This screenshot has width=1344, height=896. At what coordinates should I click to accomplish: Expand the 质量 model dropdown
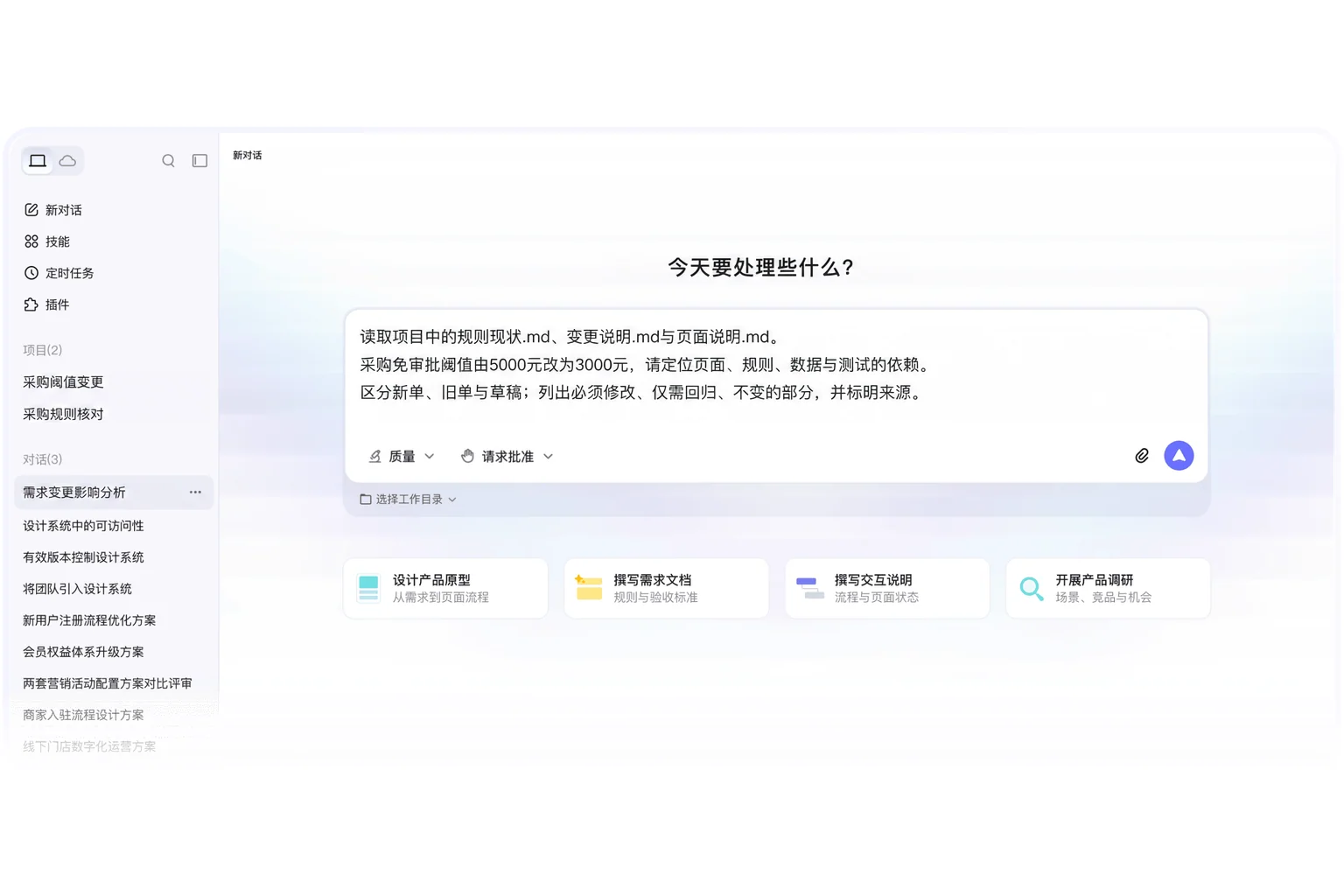(x=401, y=456)
